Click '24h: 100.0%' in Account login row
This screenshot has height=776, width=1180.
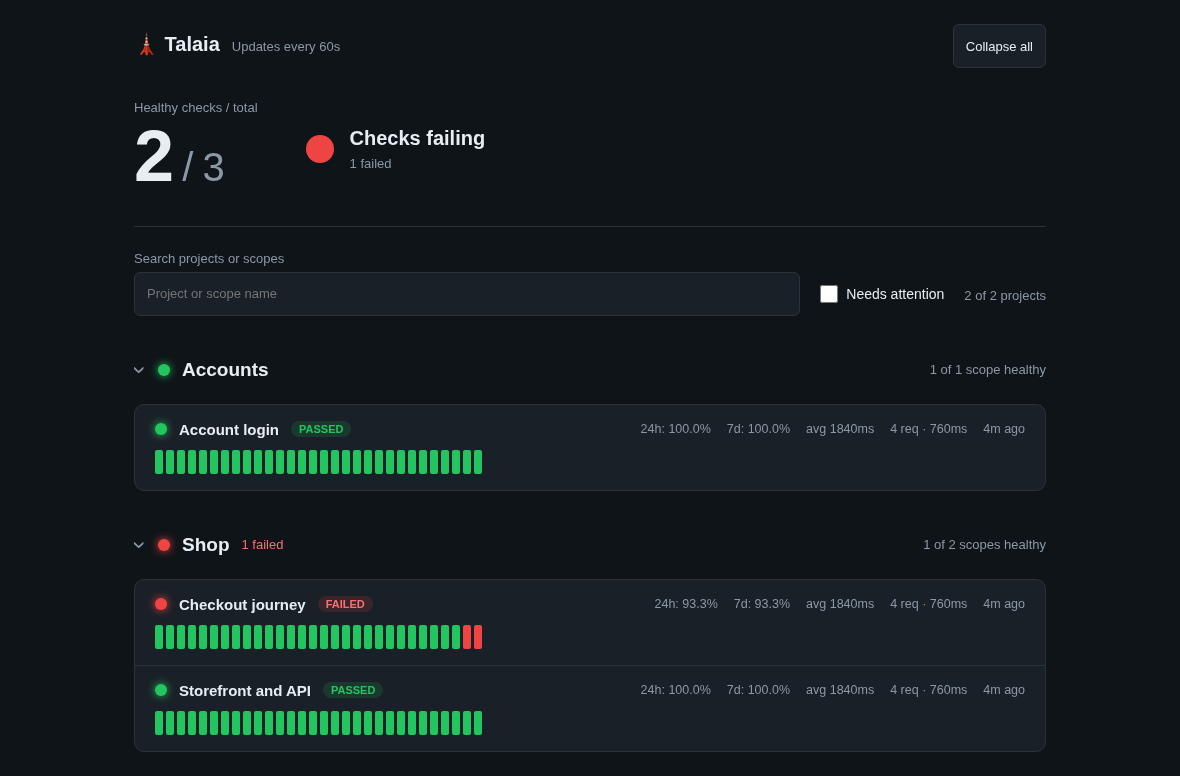pyautogui.click(x=675, y=429)
